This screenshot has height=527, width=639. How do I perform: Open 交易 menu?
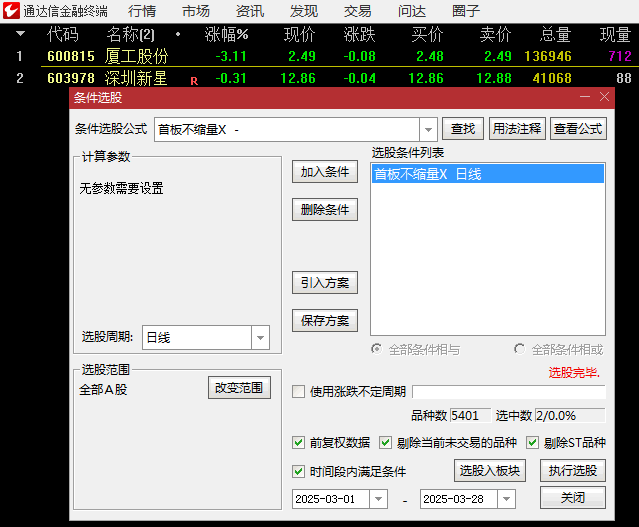point(357,11)
